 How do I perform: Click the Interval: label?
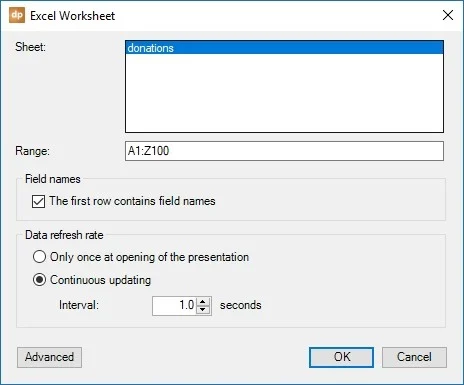click(79, 305)
